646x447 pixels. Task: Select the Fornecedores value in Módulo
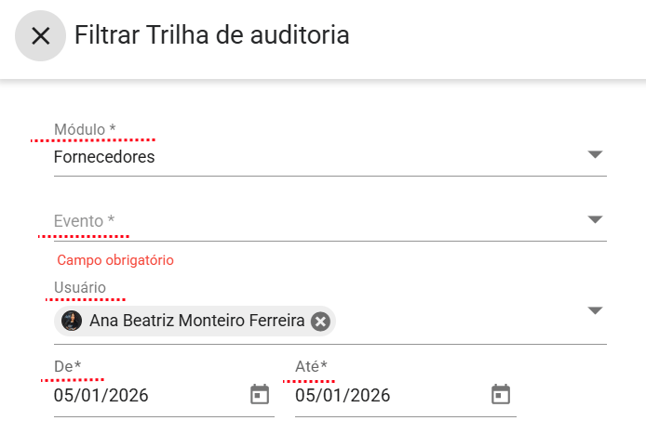click(104, 157)
